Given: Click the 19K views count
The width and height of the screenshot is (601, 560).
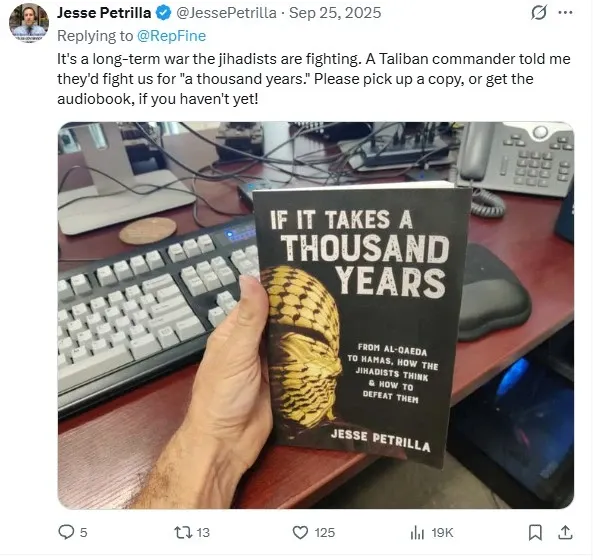Looking at the screenshot, I should (x=442, y=533).
